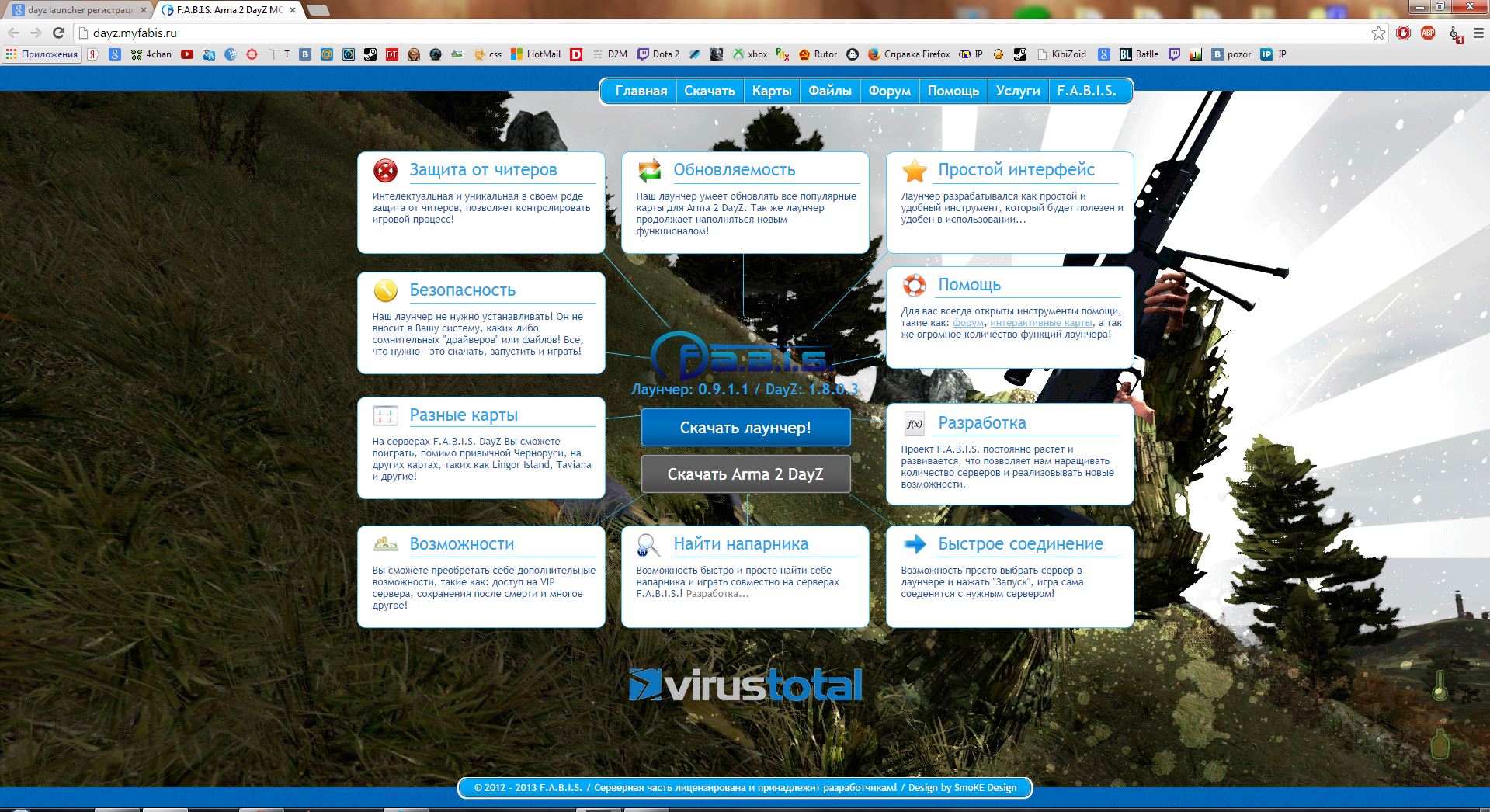Click the F.A.B.I.S. center logo
The image size is (1490, 812).
coord(742,356)
